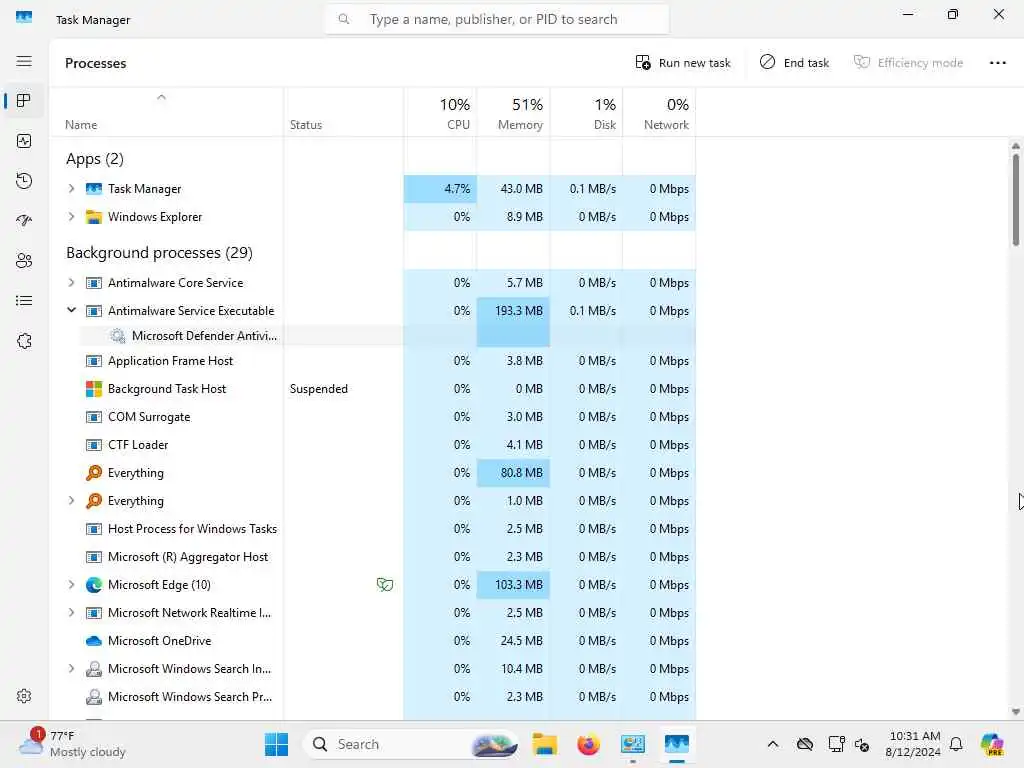Click the scrollbar down arrow
1024x768 pixels.
1016,712
